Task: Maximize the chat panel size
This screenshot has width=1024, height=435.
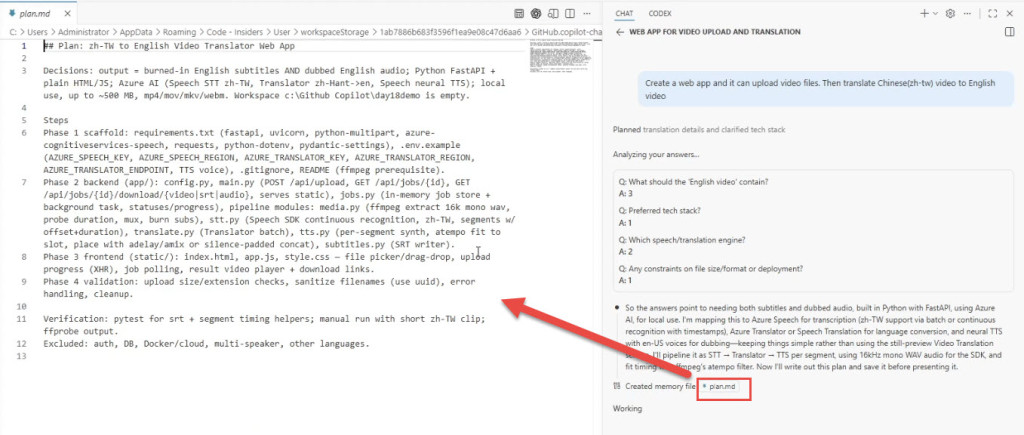Action: click(x=993, y=13)
